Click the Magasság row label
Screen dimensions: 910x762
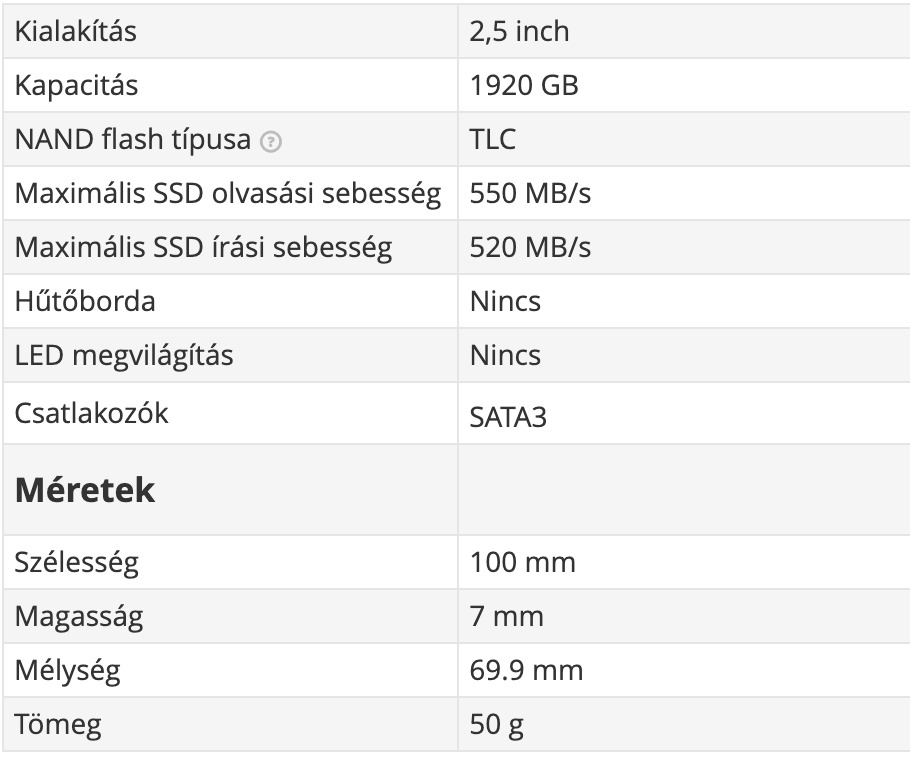(79, 616)
